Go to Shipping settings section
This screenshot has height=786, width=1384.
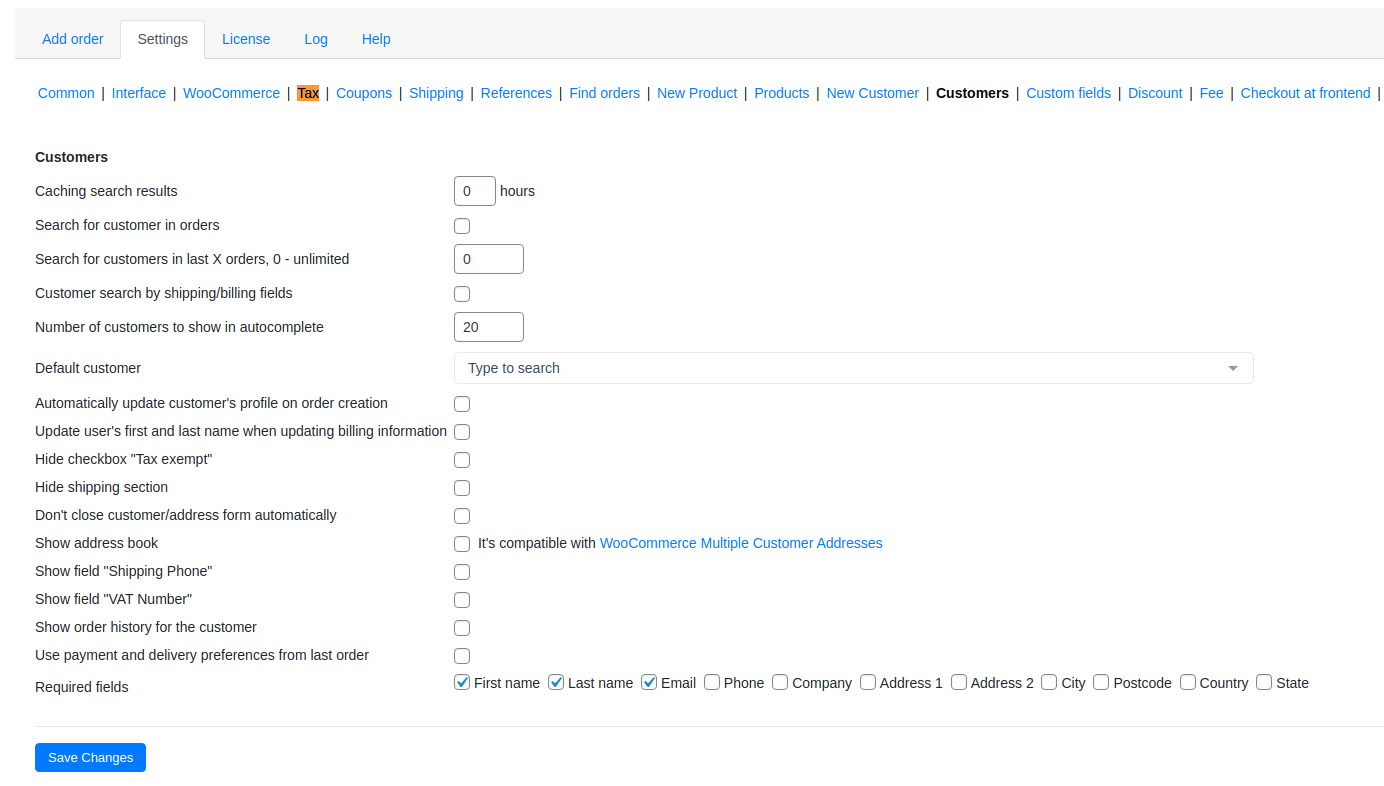(436, 93)
